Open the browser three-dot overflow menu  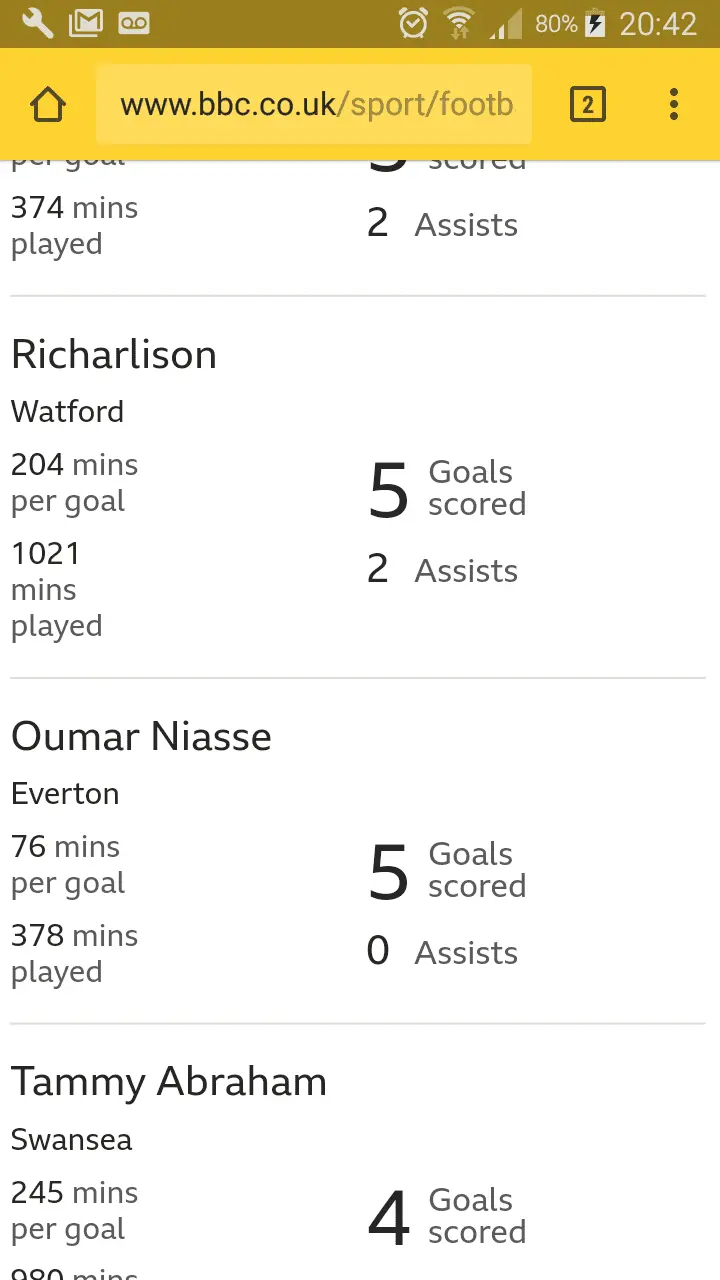(674, 104)
